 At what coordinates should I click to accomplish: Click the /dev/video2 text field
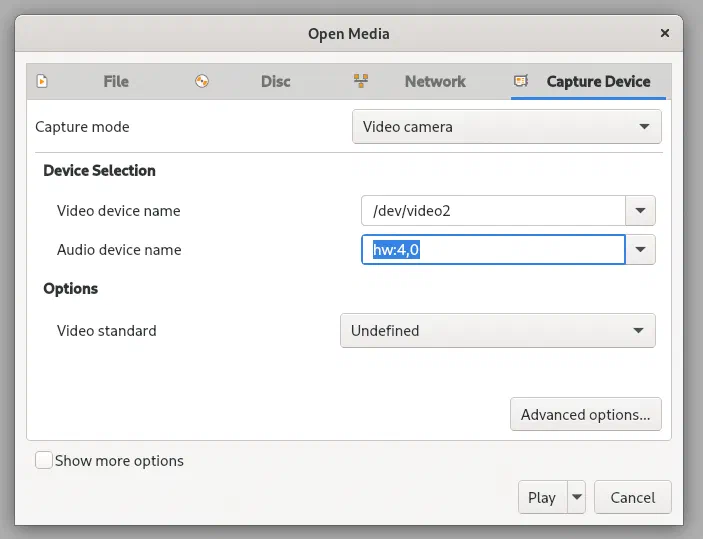(493, 210)
